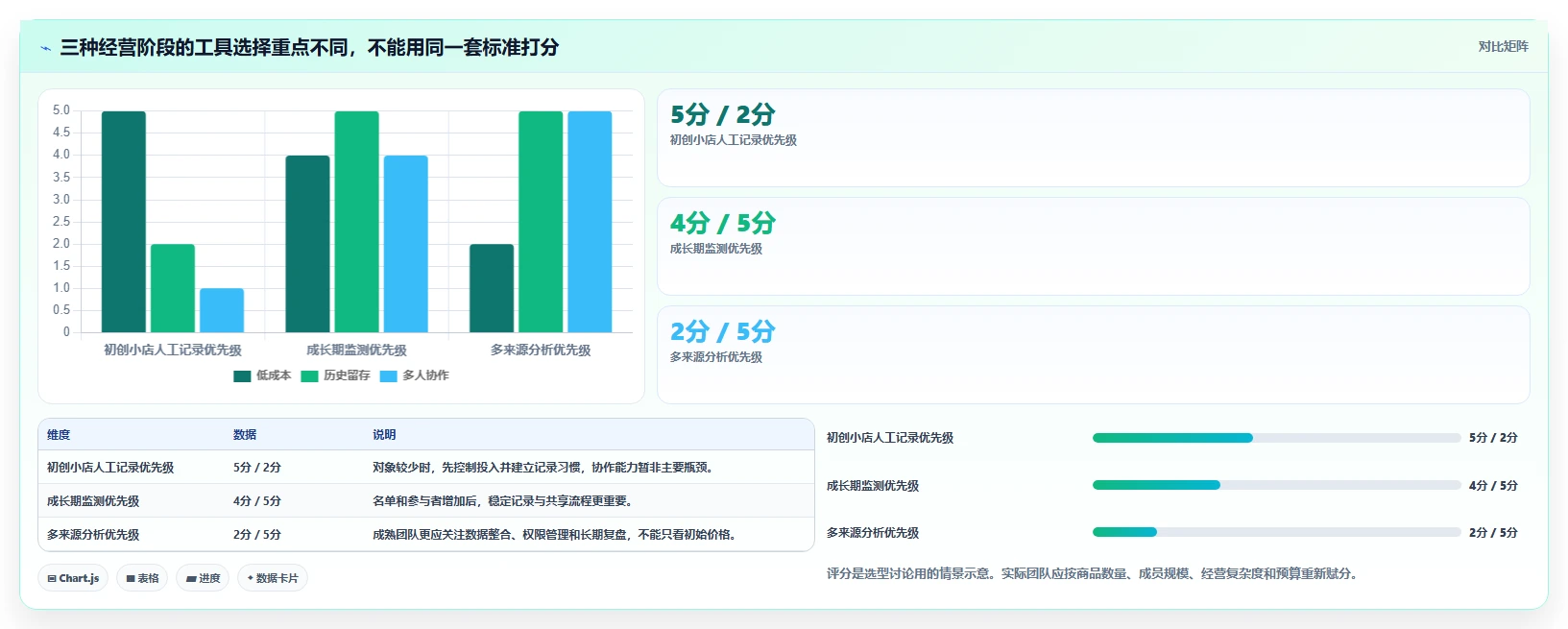Click the 多来源分析优先级 progress row label
The width and height of the screenshot is (1568, 629).
click(873, 533)
